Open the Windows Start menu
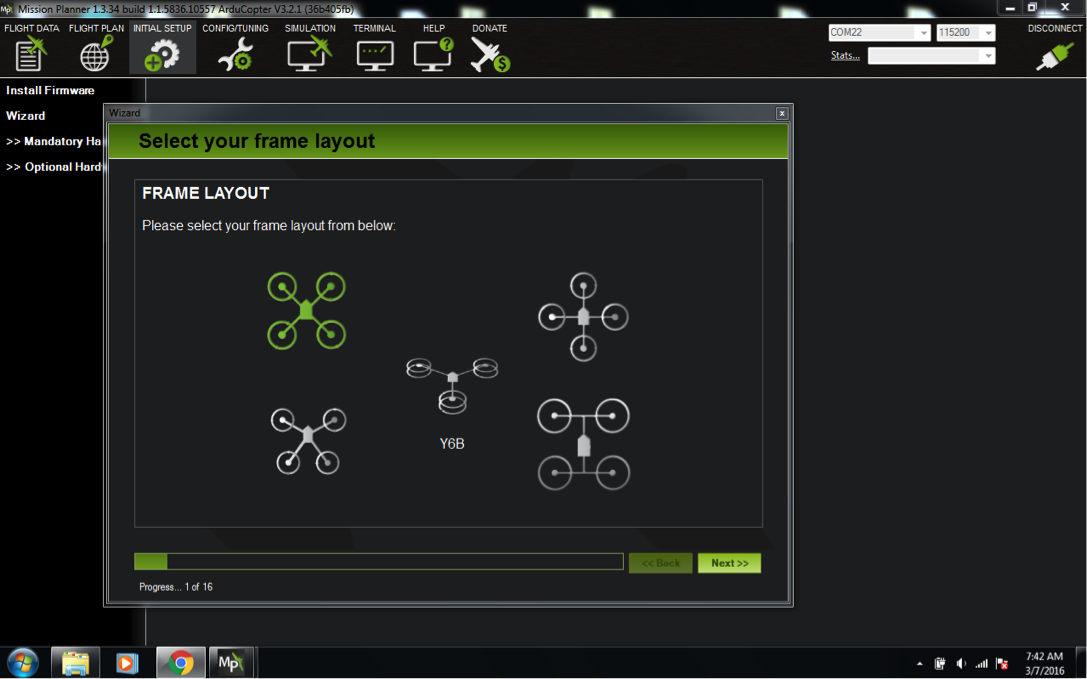Viewport: 1087px width, 679px height. pos(23,663)
